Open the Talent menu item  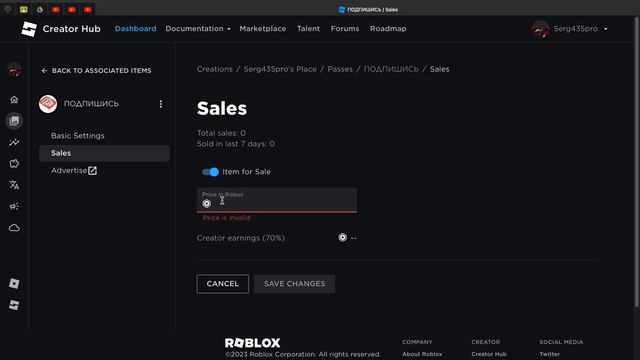(x=309, y=29)
